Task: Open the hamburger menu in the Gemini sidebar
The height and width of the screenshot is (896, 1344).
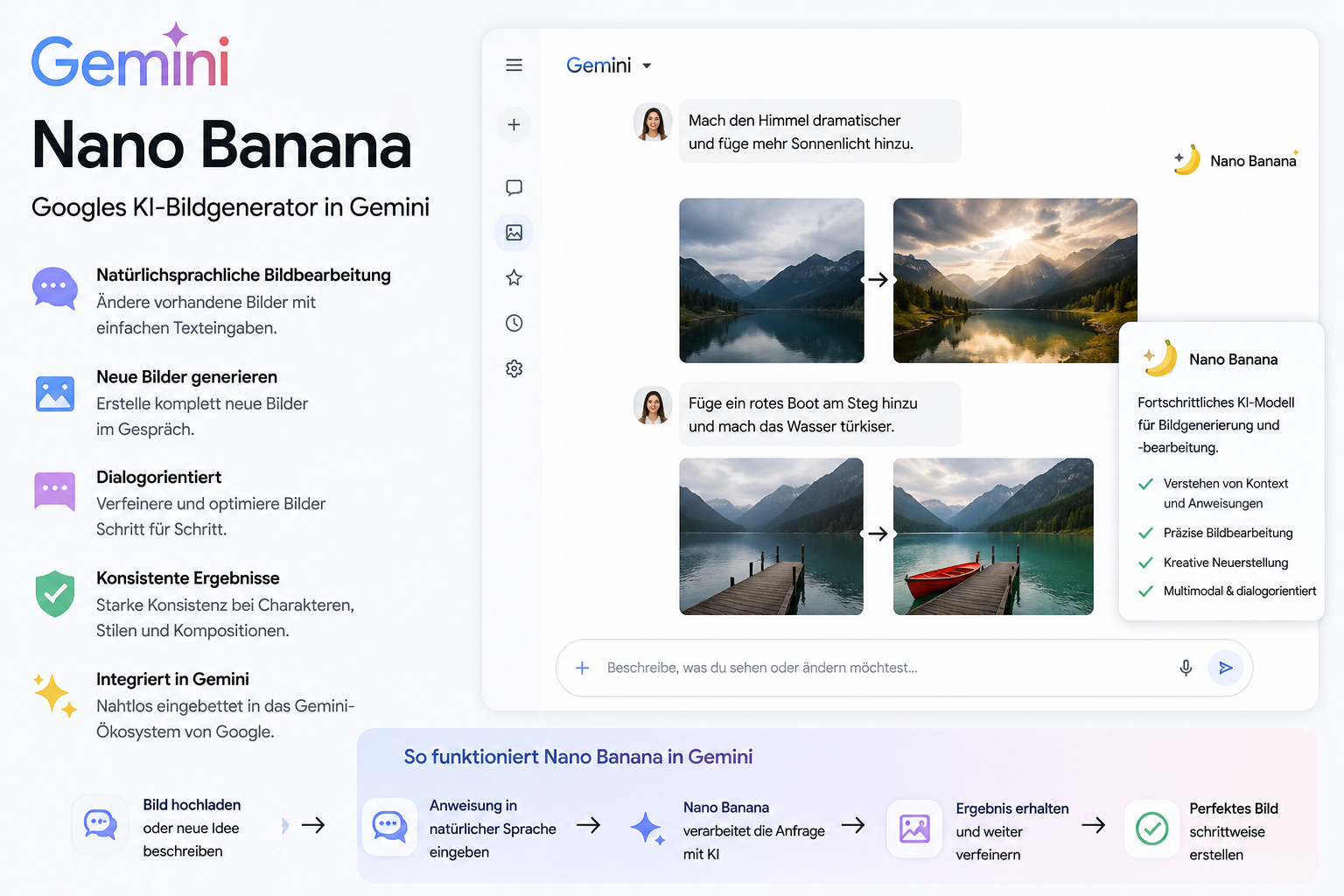Action: point(514,66)
